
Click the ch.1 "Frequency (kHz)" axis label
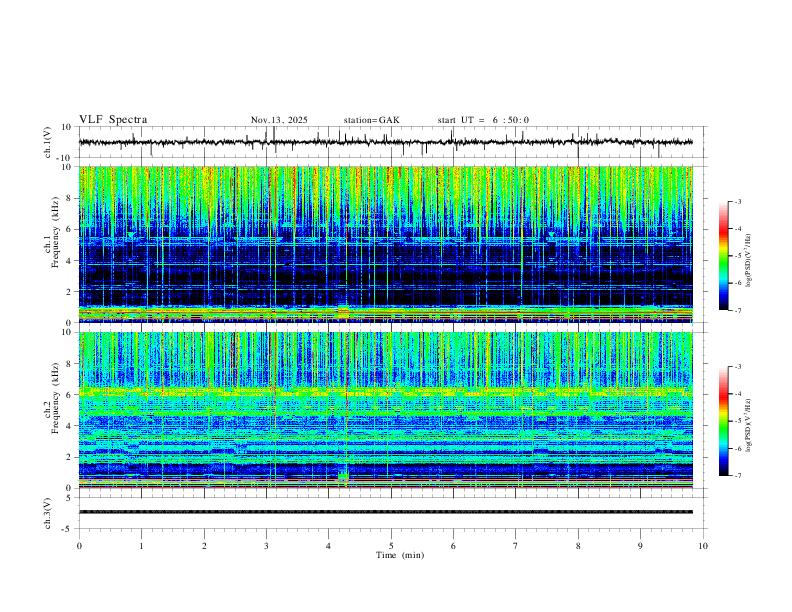click(56, 230)
